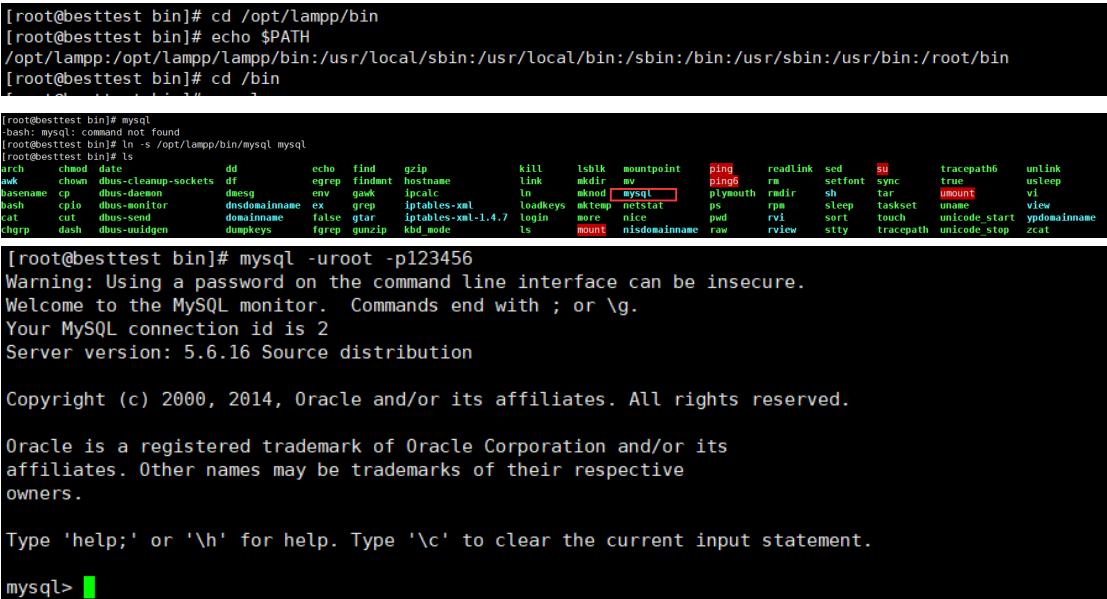Select 'dbus-uuidgen' in the ls listing
This screenshot has height=599, width=1107.
click(x=133, y=230)
